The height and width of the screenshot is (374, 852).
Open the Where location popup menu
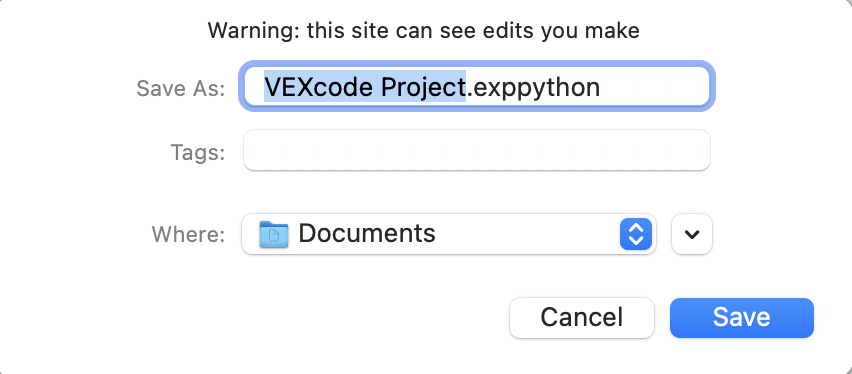point(449,234)
